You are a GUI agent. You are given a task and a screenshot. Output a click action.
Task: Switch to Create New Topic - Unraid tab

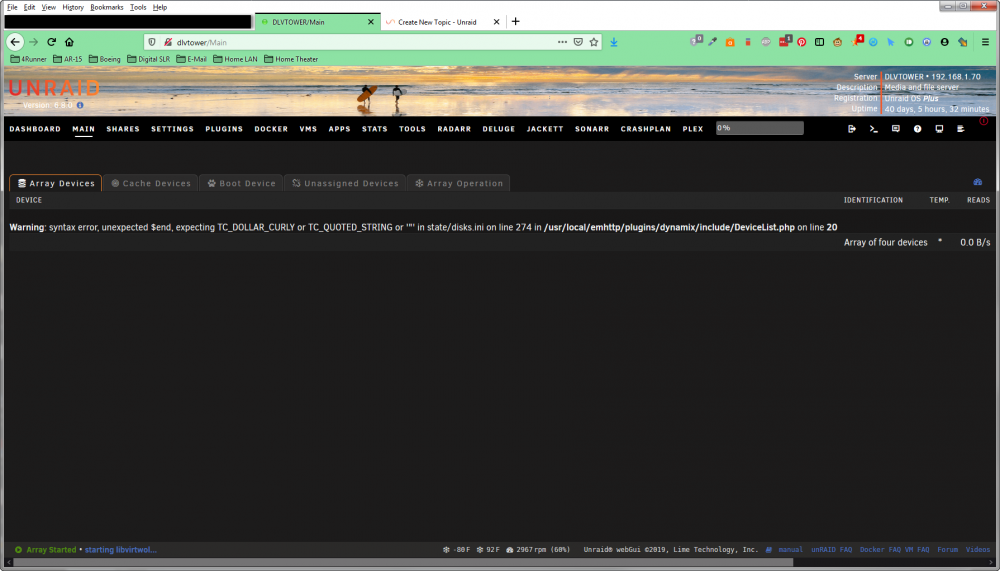[x=437, y=22]
